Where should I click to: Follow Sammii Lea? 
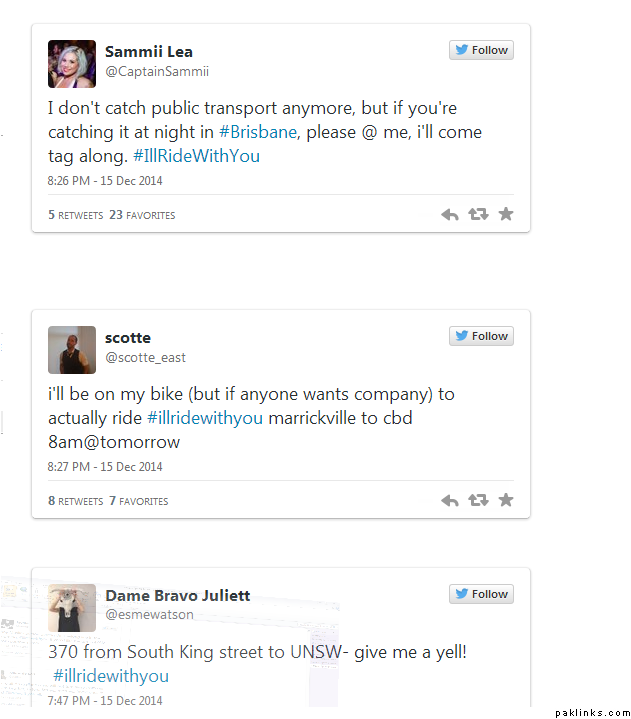[481, 50]
